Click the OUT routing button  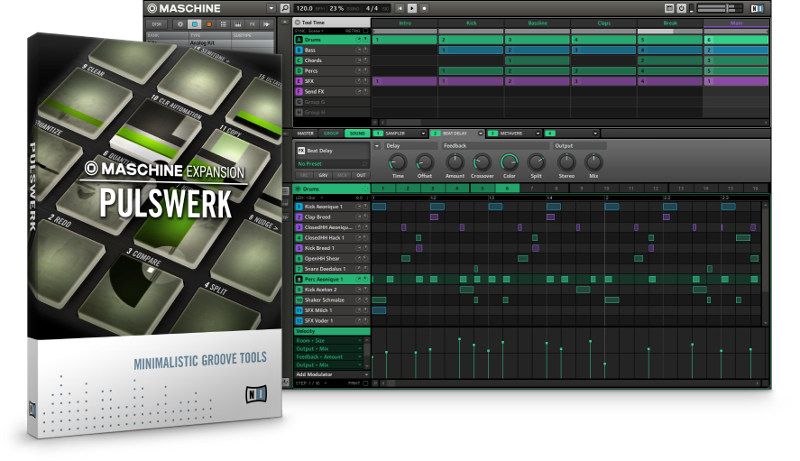tap(361, 175)
